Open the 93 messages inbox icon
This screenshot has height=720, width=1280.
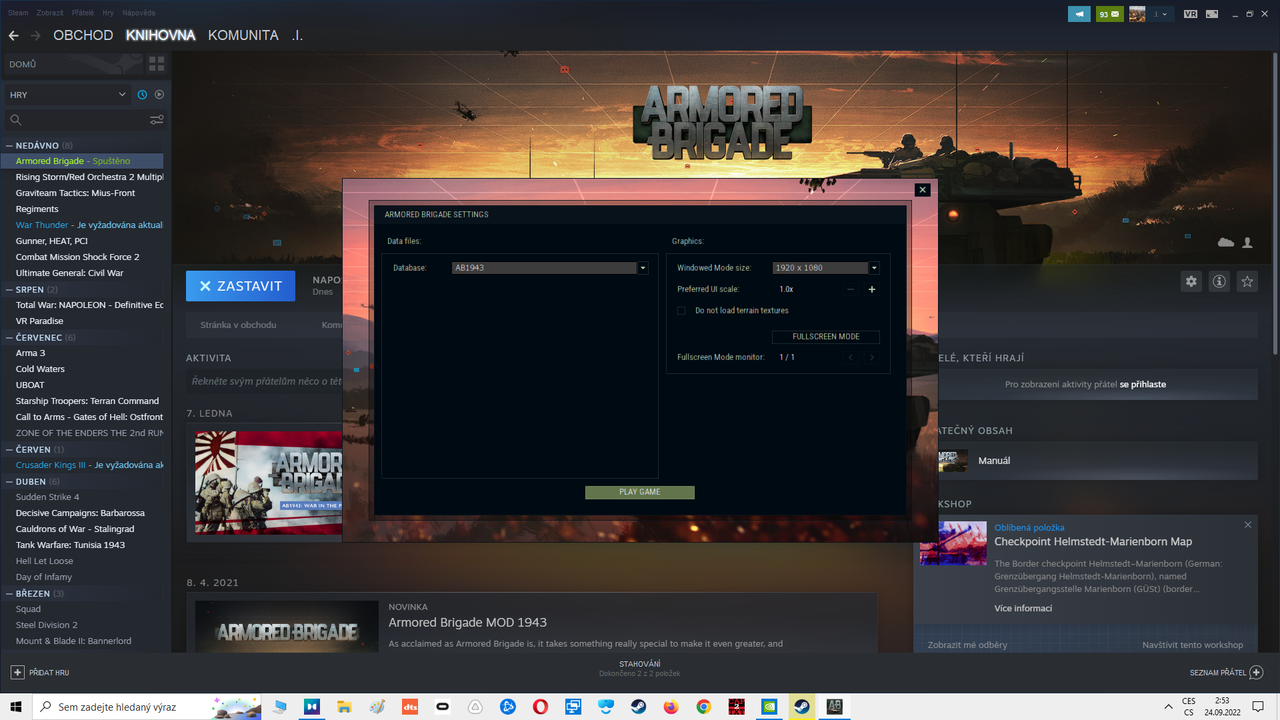click(x=1109, y=14)
